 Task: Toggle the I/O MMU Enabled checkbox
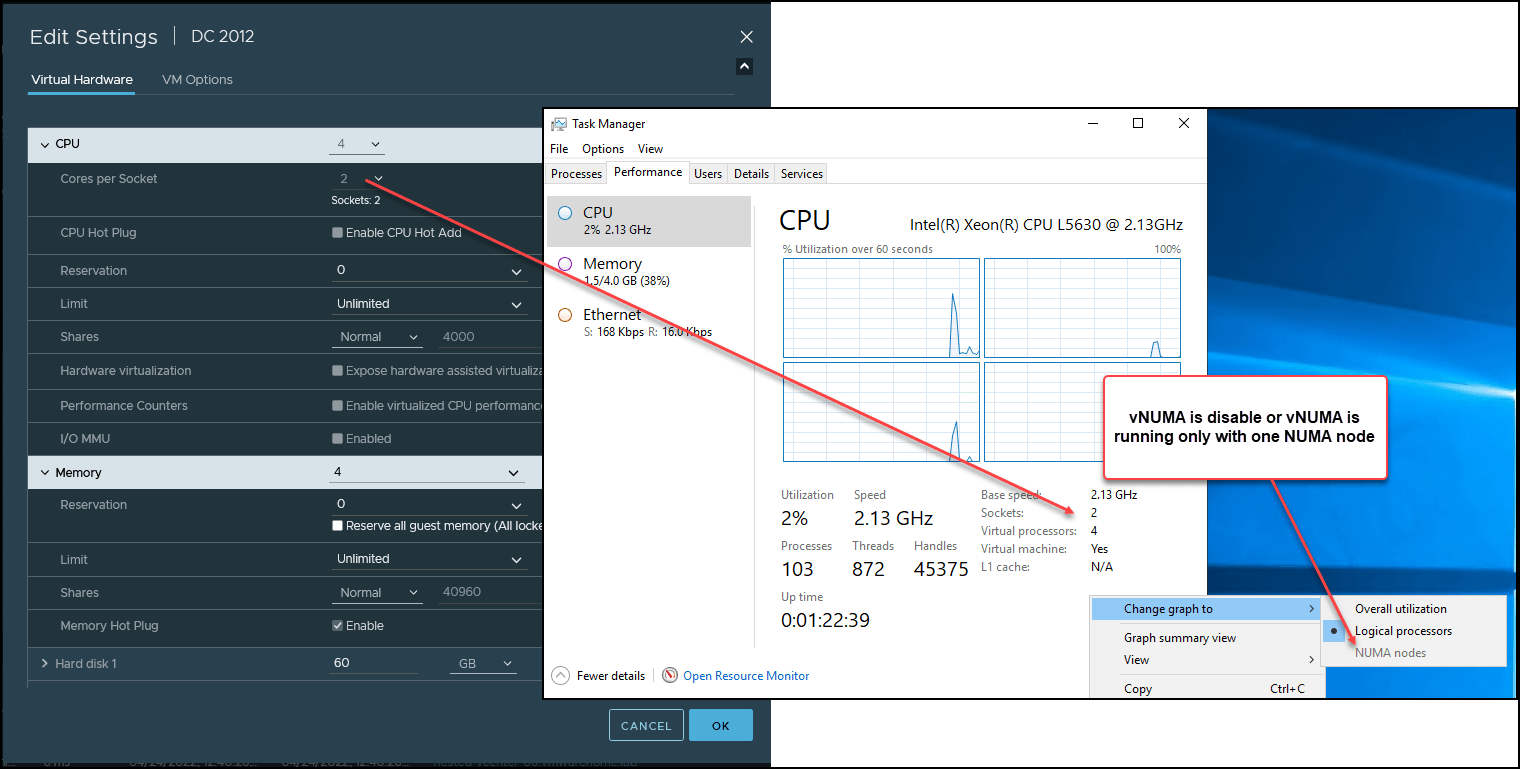coord(337,439)
